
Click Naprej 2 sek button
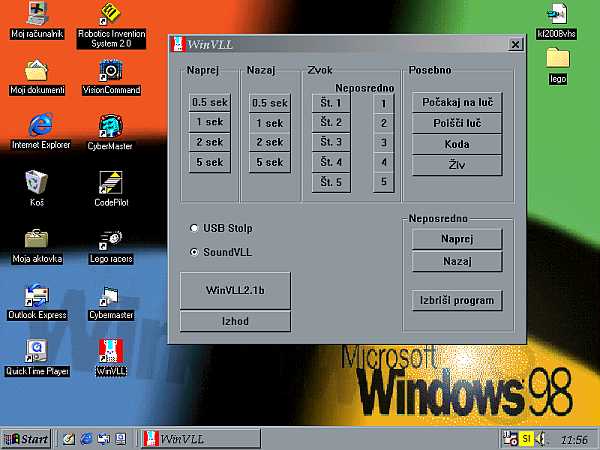[210, 142]
